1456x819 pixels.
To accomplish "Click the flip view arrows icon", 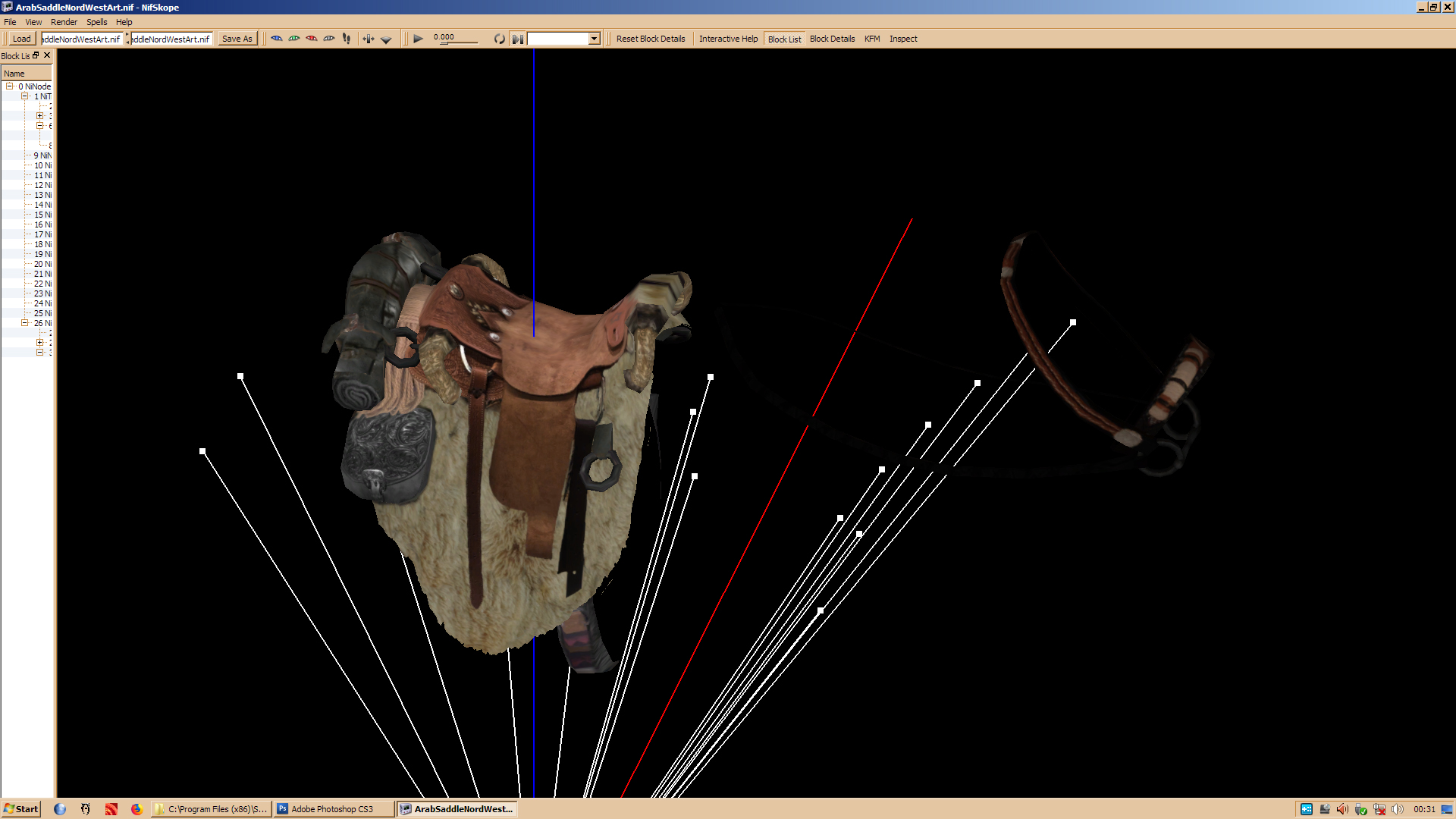I will point(369,39).
